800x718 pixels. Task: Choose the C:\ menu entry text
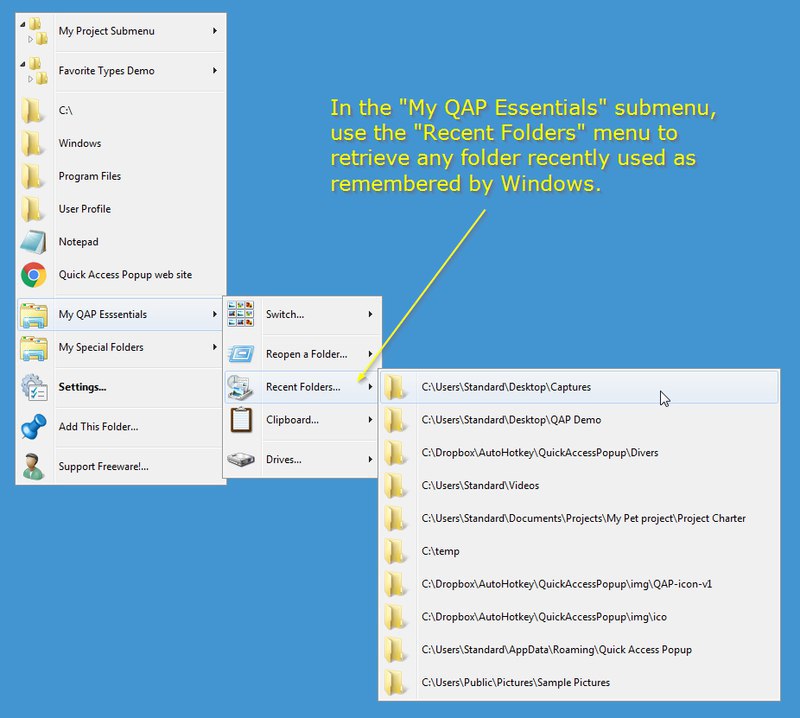coord(66,110)
